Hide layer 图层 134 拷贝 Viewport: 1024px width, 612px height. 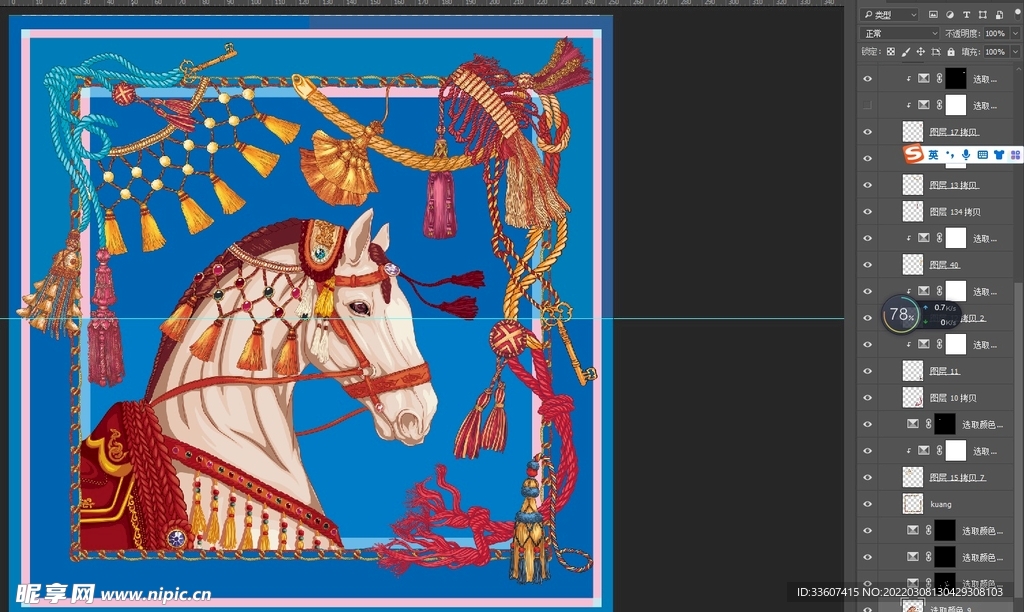[x=867, y=212]
